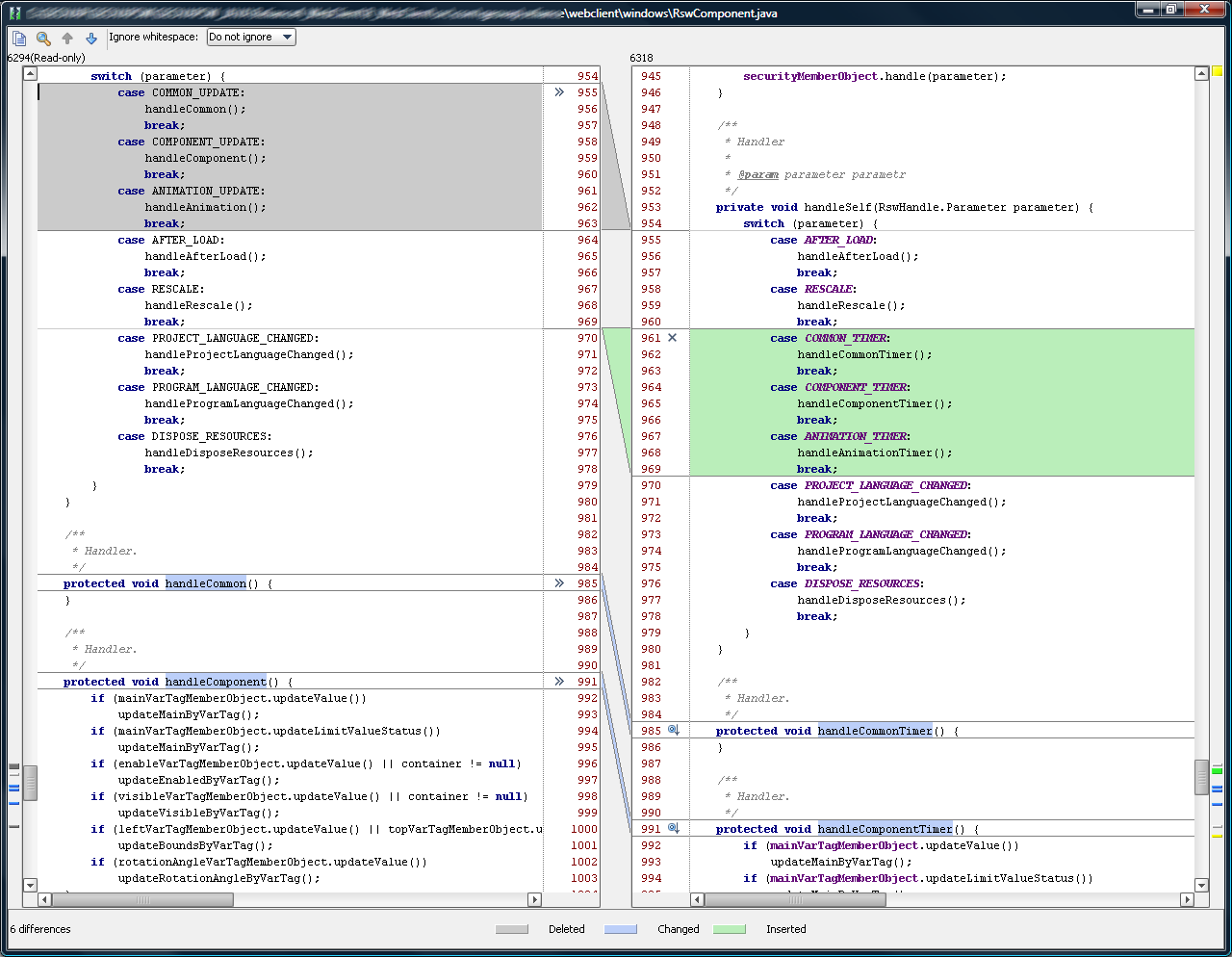This screenshot has width=1232, height=957.
Task: Click left pane horizontal scrollbar right arrow
Action: 534,899
